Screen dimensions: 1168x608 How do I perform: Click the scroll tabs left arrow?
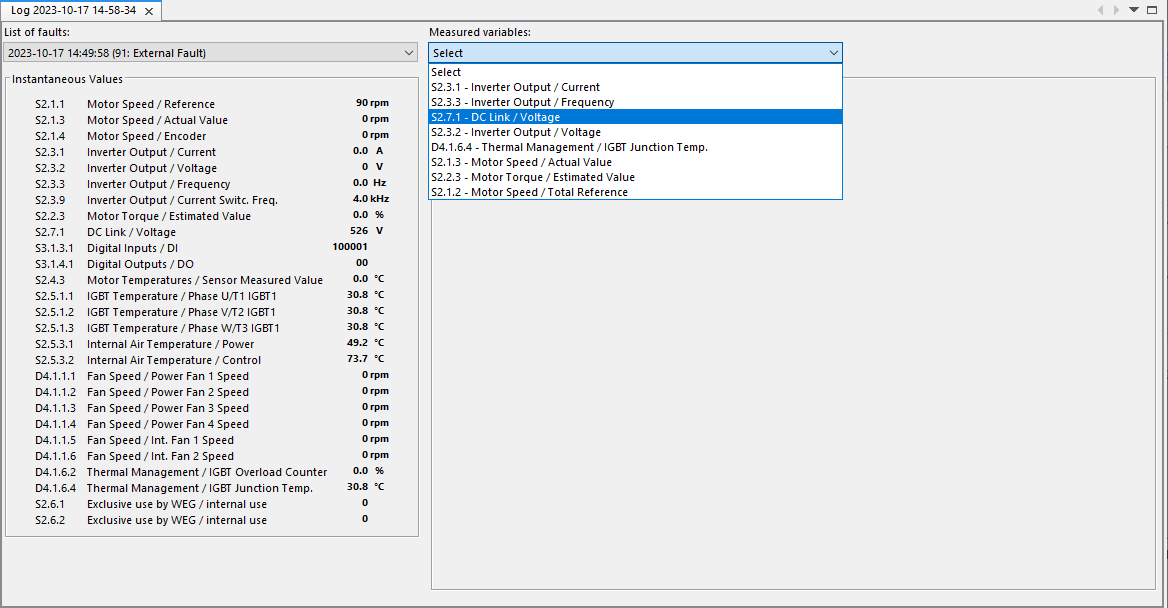1101,10
